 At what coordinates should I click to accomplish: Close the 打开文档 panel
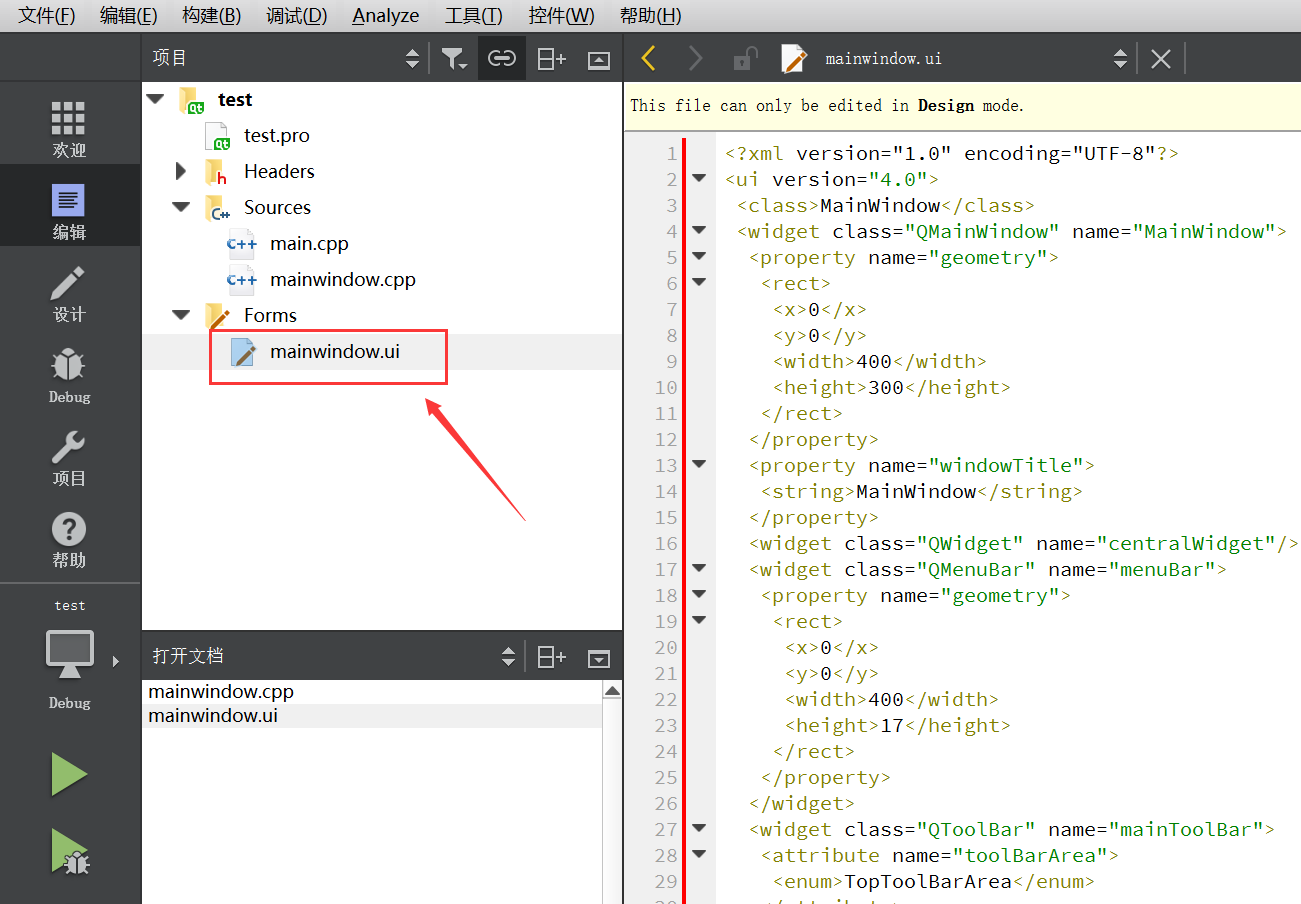coord(599,658)
